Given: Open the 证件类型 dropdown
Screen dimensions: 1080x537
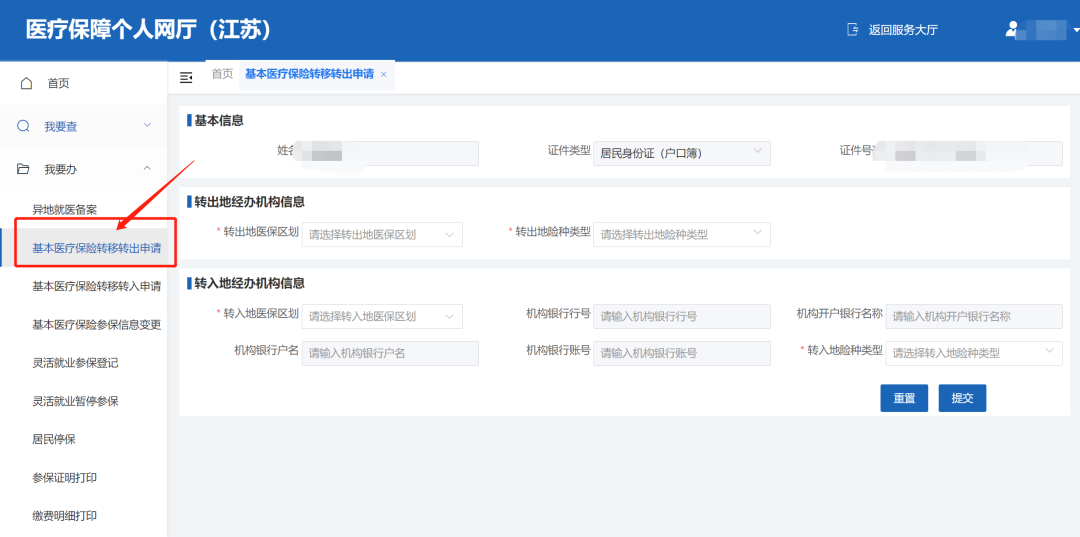Looking at the screenshot, I should click(681, 153).
